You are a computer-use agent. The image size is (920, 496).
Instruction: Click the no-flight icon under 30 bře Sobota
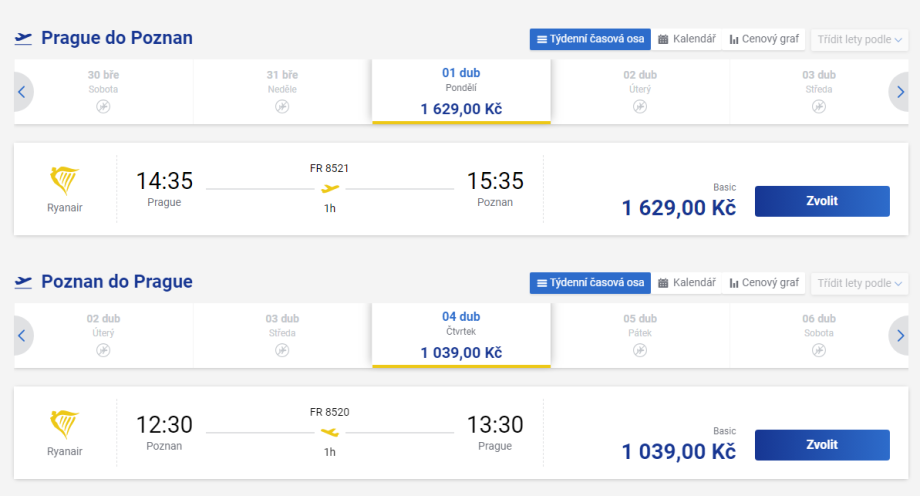tap(103, 106)
